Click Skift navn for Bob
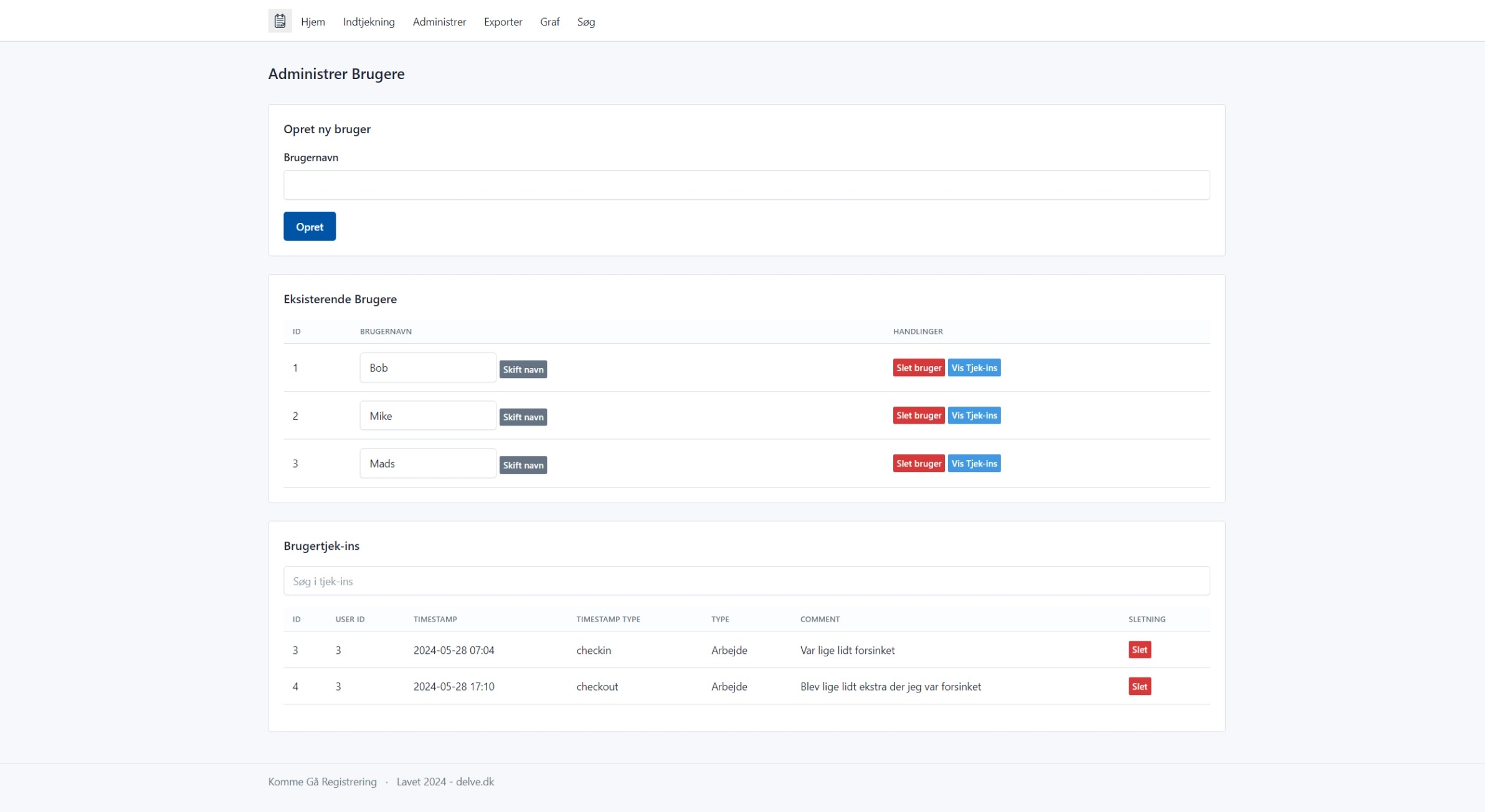This screenshot has width=1485, height=812. coord(523,369)
